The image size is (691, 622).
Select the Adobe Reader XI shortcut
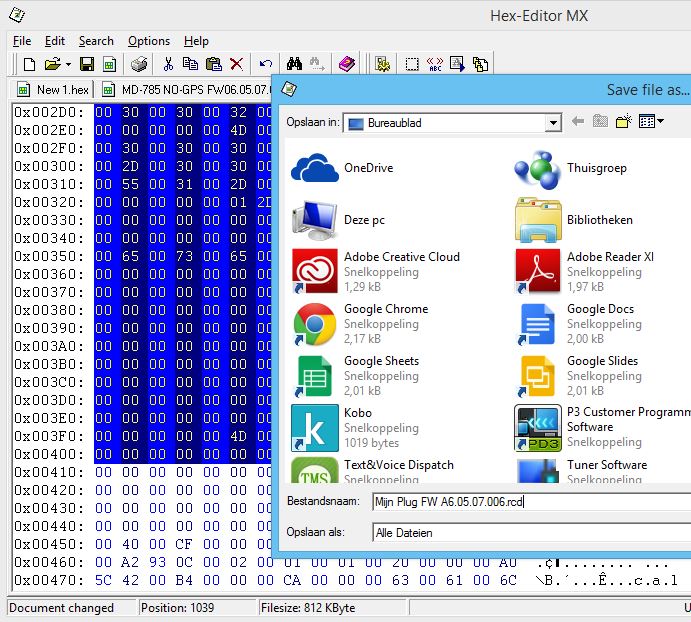585,272
